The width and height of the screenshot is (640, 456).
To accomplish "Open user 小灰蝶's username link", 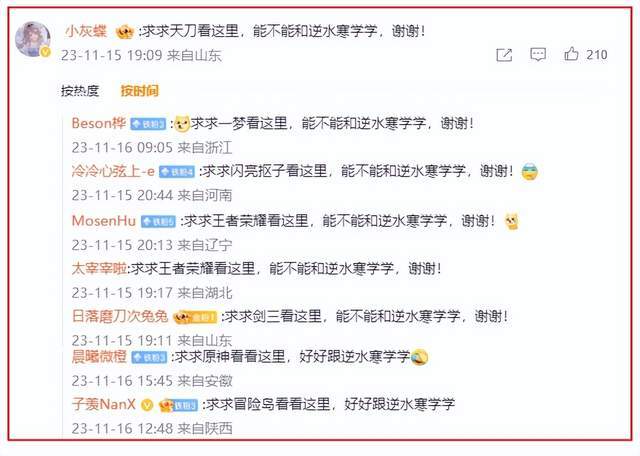I will click(x=86, y=31).
